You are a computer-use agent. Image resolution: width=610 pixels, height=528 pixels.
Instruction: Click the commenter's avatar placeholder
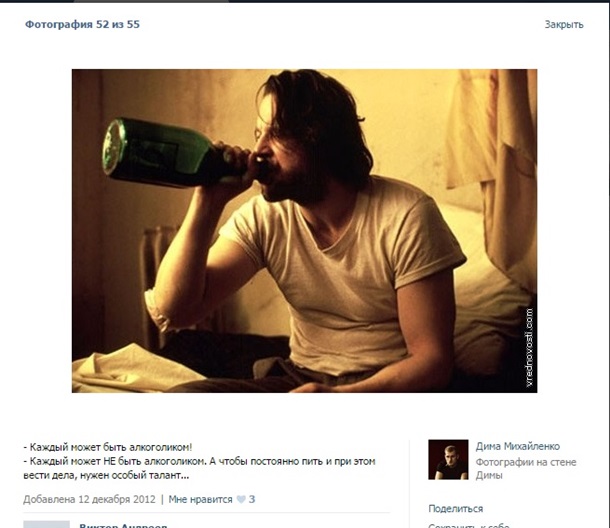pyautogui.click(x=46, y=524)
